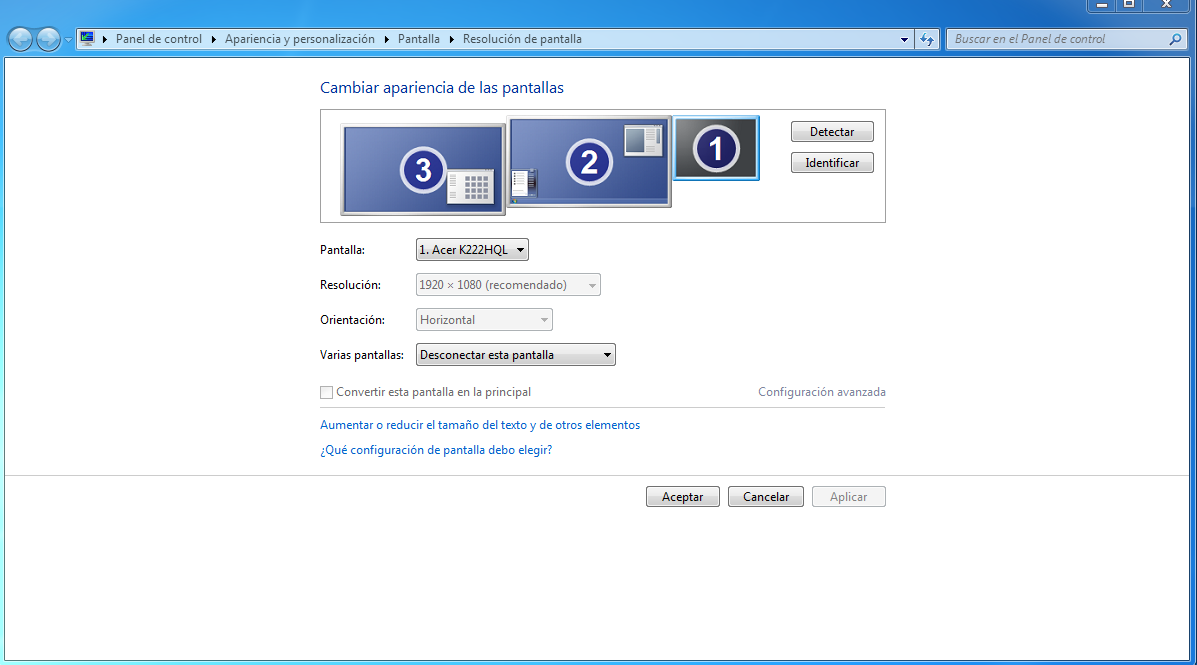Expand arrow after Pantalla breadcrumb

[x=451, y=39]
